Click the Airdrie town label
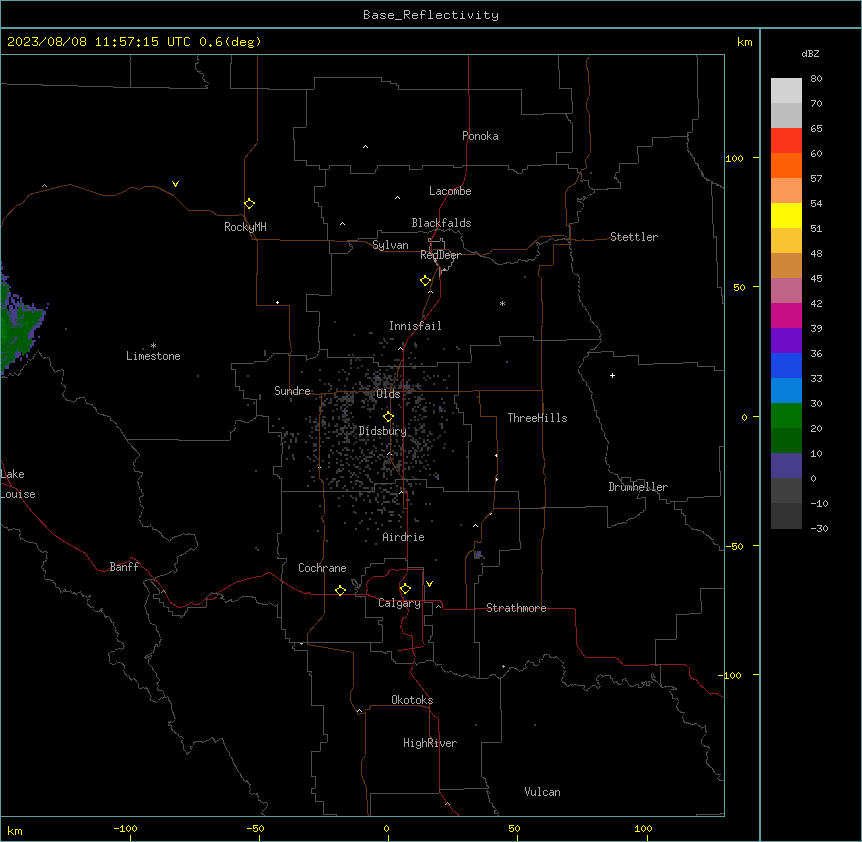This screenshot has height=842, width=862. coord(403,537)
